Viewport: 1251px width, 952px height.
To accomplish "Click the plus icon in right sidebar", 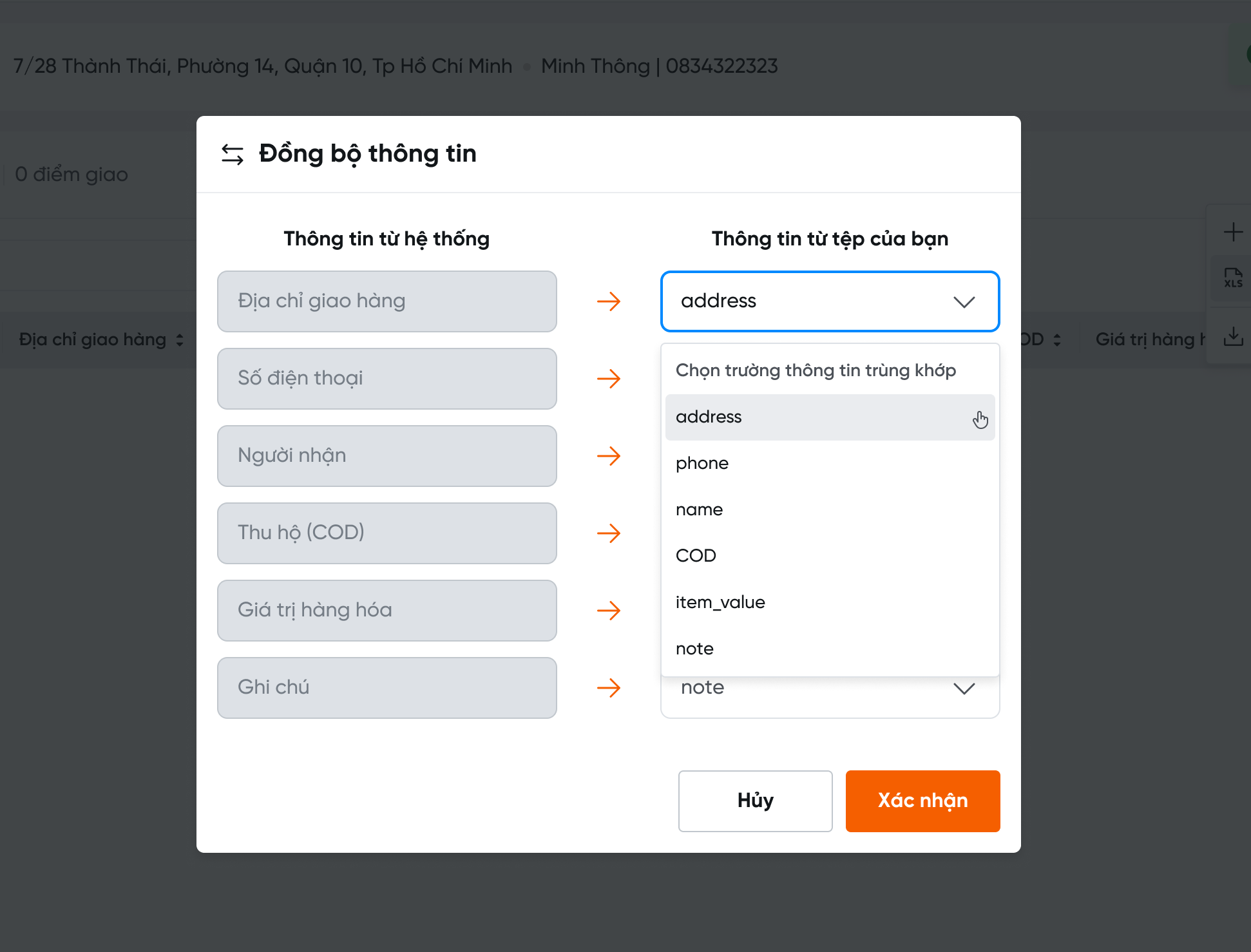I will (1233, 232).
